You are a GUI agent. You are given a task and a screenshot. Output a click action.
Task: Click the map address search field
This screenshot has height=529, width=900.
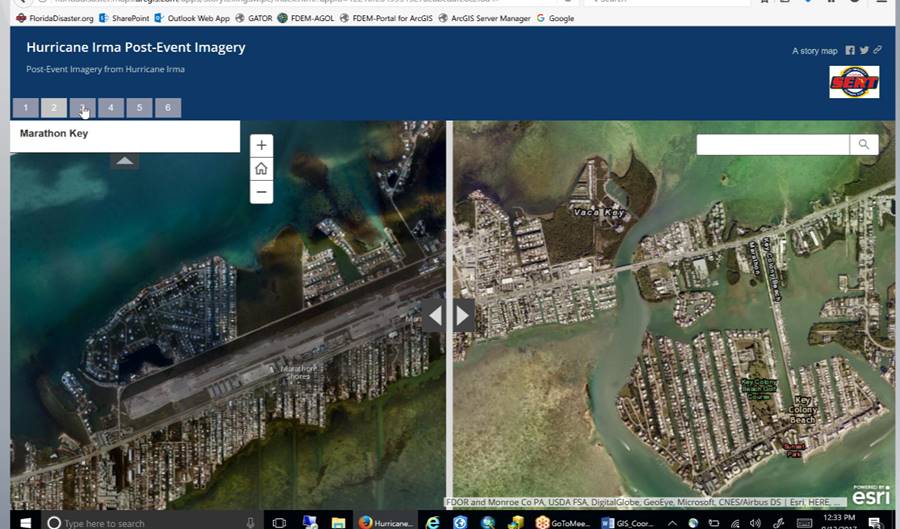(773, 145)
